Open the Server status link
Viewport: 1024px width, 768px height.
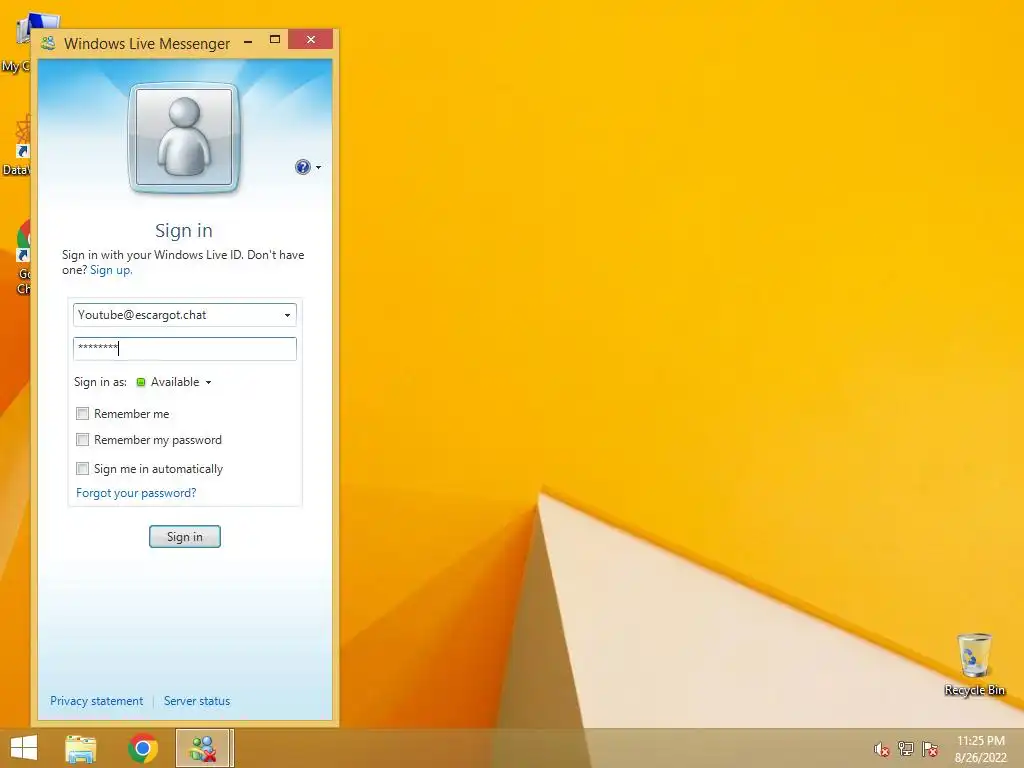[197, 701]
